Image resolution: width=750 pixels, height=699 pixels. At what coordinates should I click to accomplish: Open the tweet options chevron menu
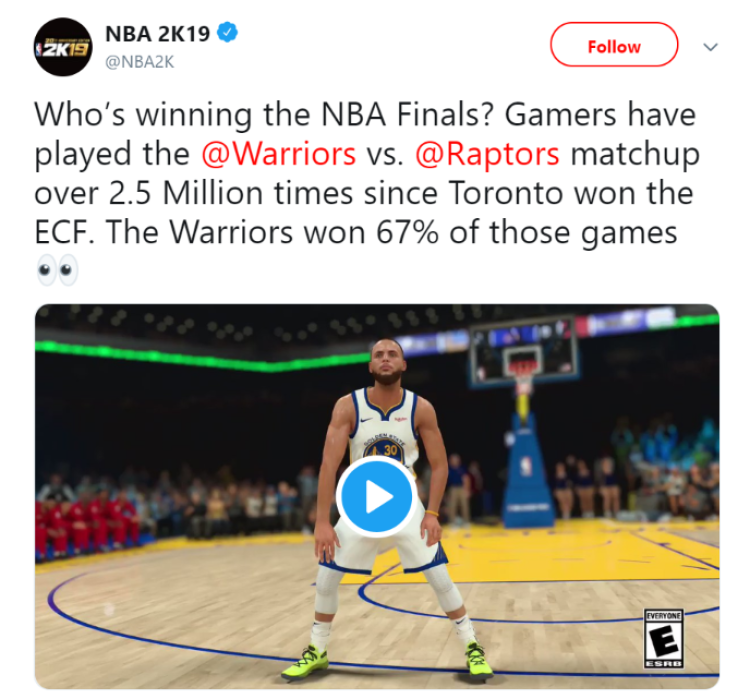click(x=711, y=47)
